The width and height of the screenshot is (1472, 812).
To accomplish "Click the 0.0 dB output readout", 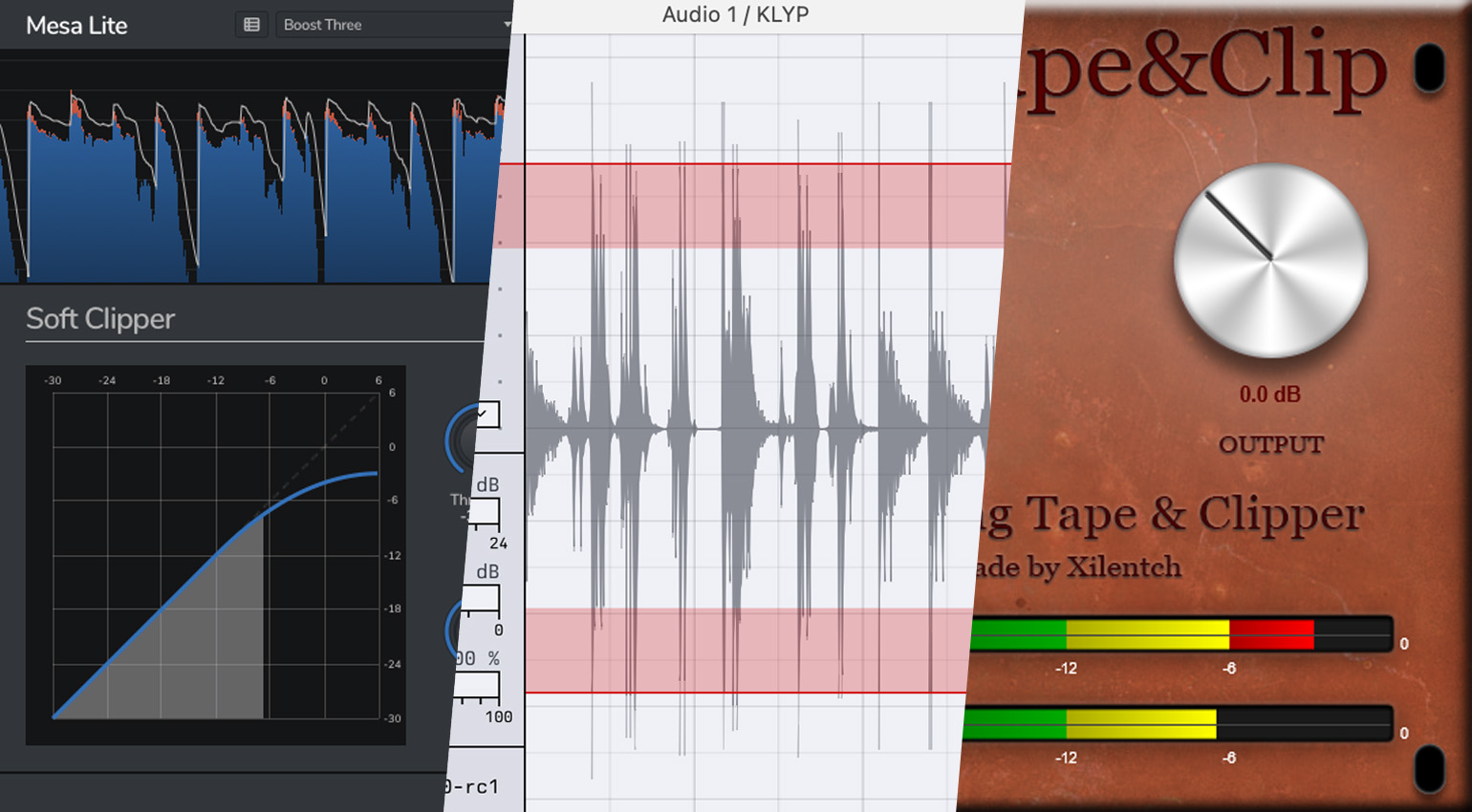I will tap(1271, 394).
